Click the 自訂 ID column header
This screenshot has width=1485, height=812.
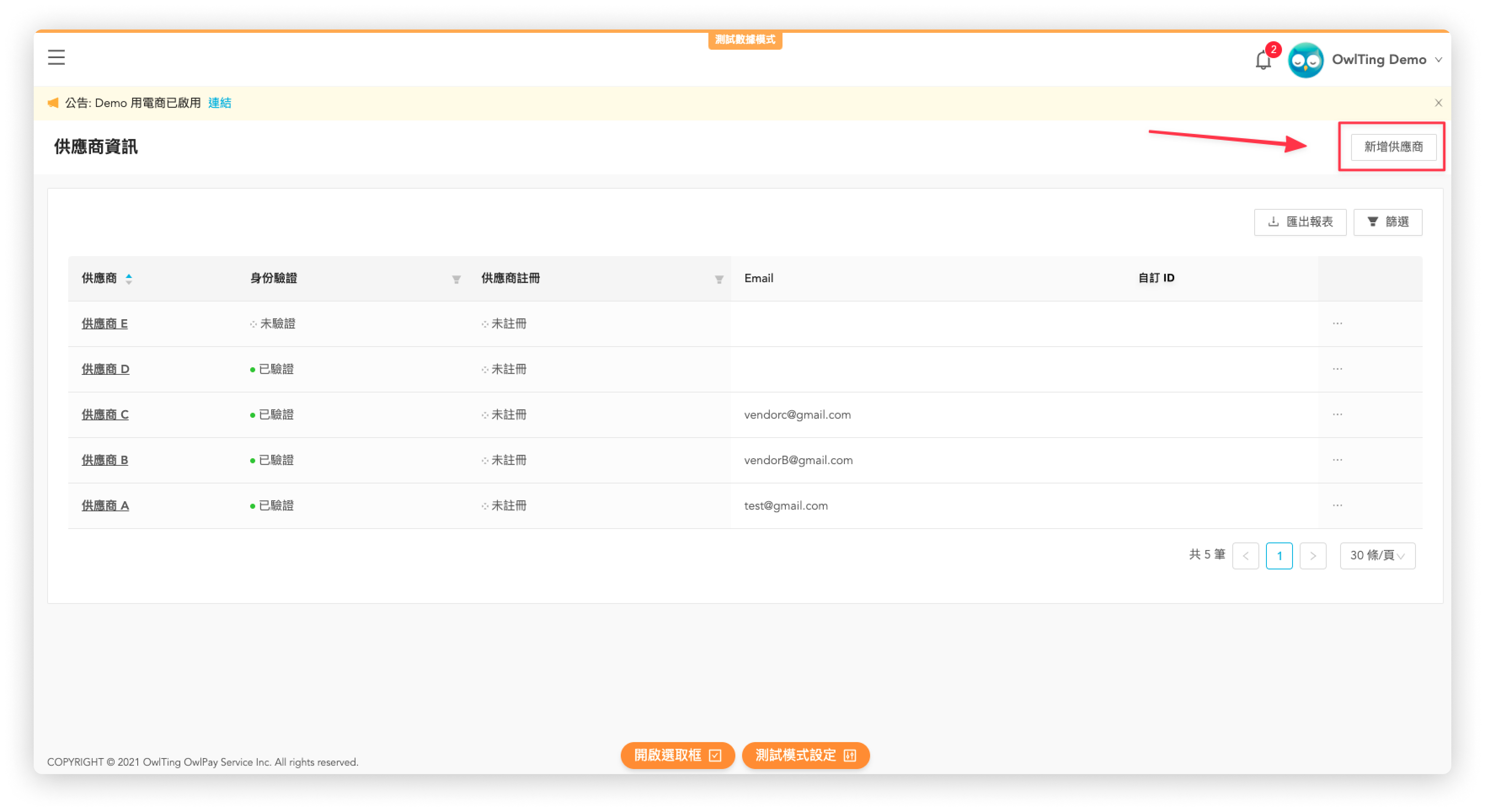(x=1156, y=278)
